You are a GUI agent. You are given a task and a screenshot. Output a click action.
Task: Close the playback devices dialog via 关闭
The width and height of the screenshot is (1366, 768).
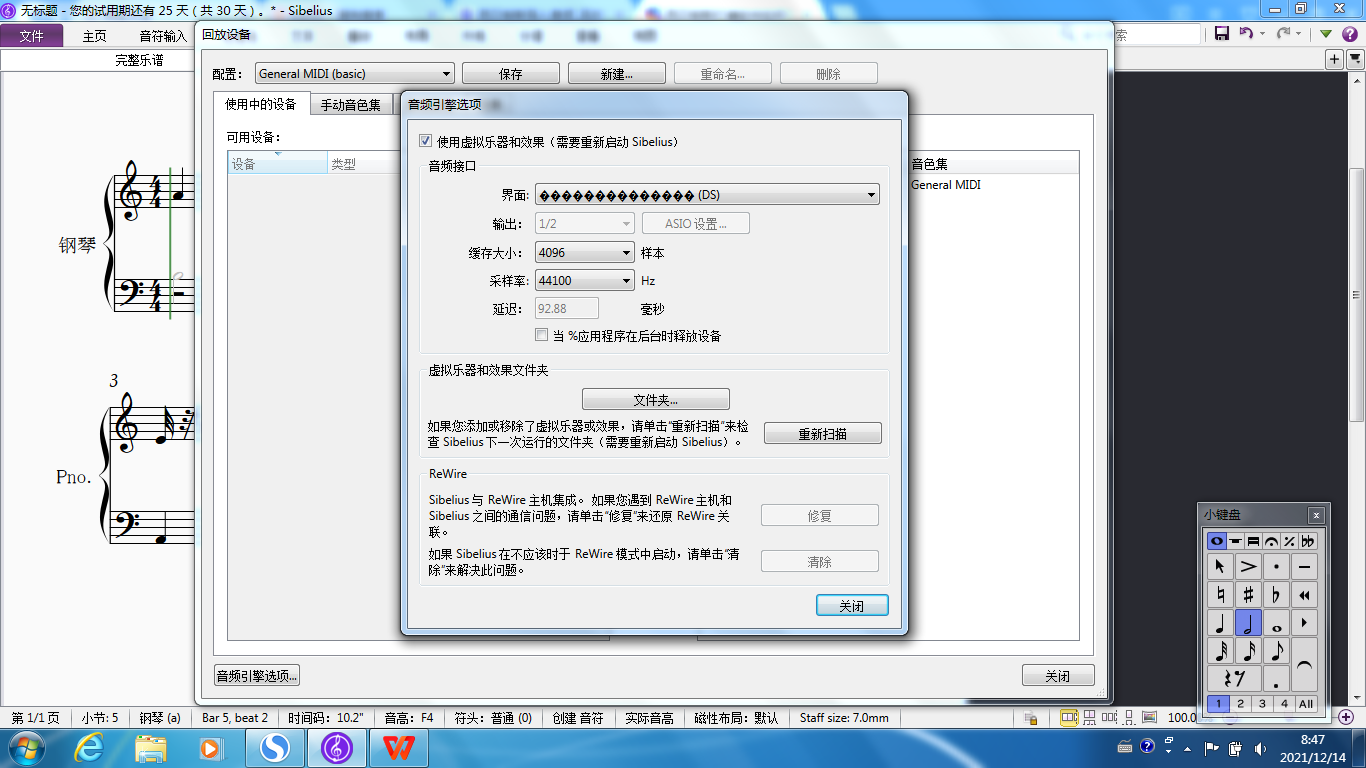(x=1058, y=675)
